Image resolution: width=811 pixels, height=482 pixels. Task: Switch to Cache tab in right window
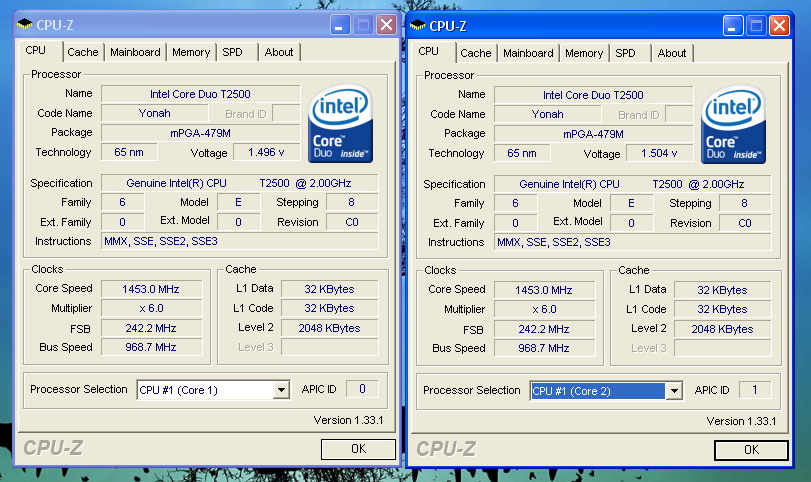(476, 53)
